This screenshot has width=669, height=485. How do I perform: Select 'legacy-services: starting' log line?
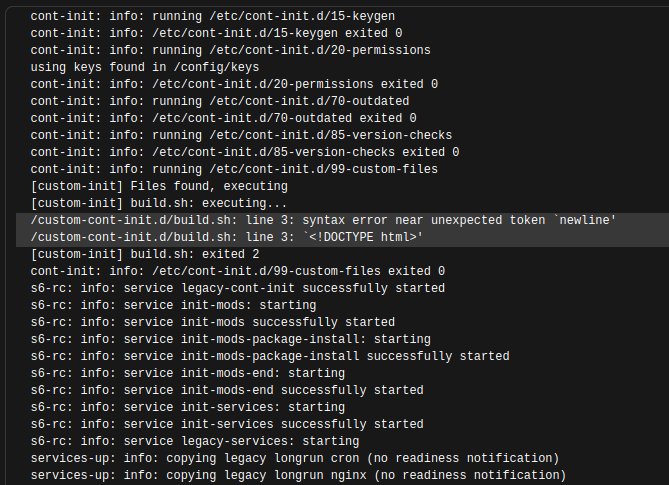(x=195, y=441)
